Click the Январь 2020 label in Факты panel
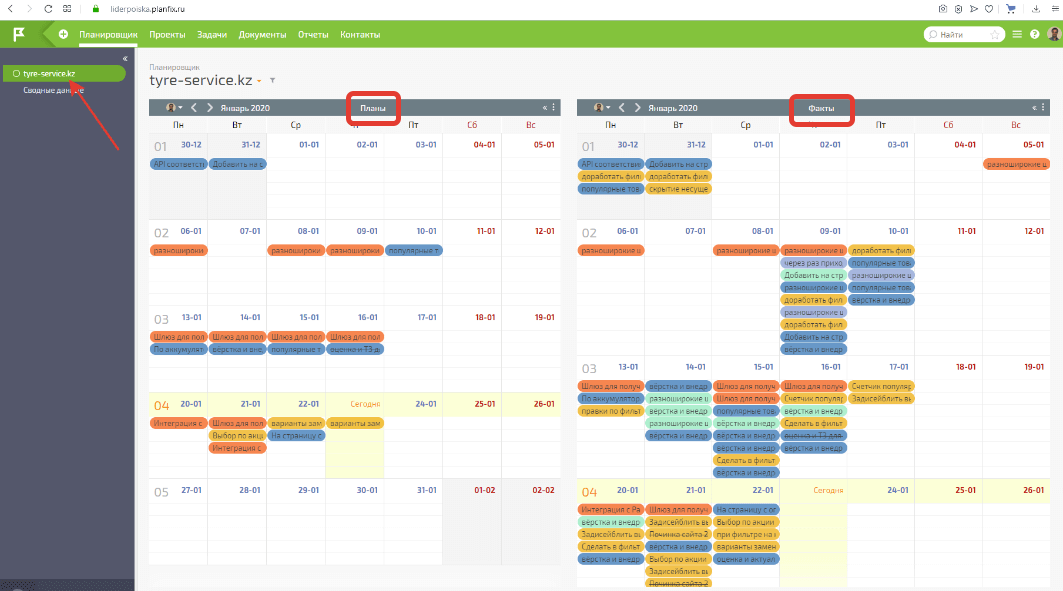The width and height of the screenshot is (1063, 591). click(x=673, y=108)
